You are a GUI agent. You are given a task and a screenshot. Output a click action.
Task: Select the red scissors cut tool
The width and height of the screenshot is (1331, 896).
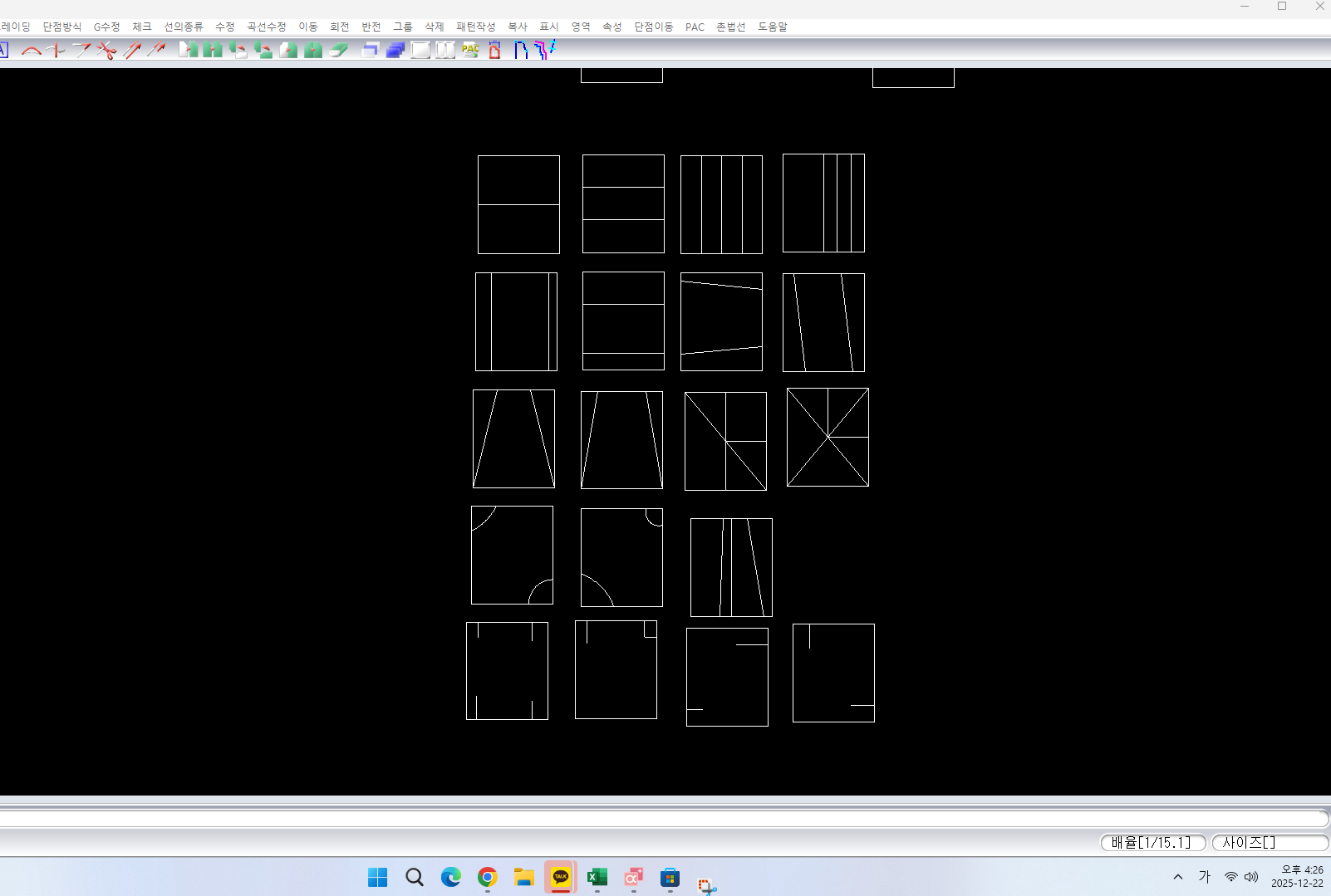tap(106, 51)
